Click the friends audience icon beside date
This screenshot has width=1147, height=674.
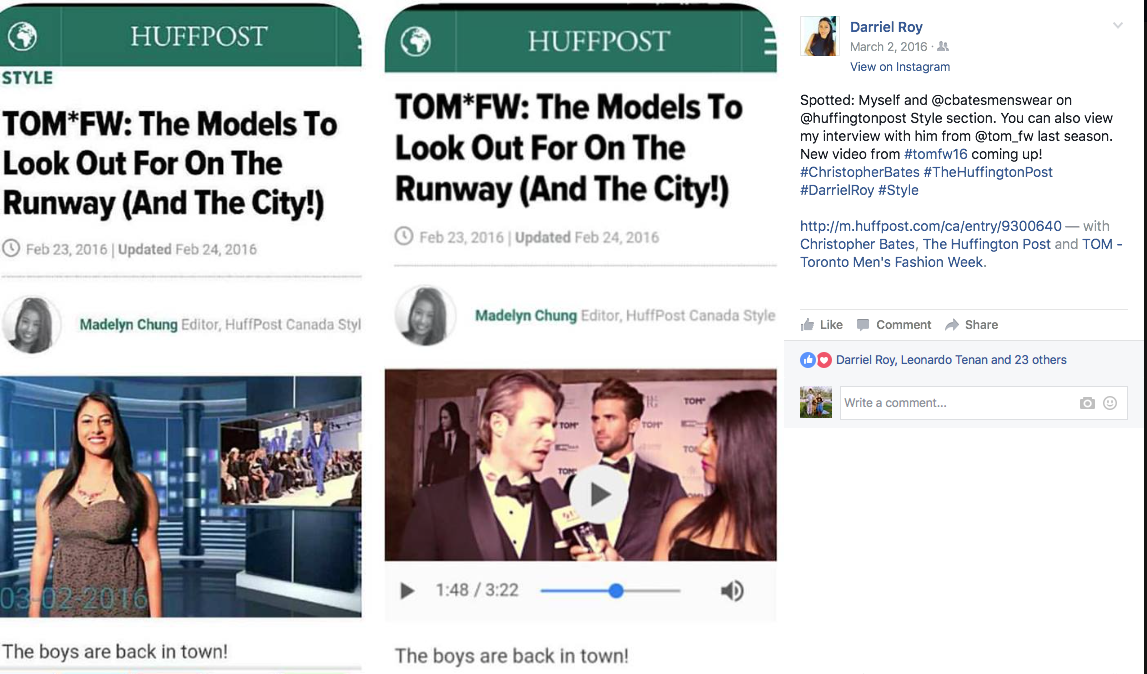pos(943,47)
